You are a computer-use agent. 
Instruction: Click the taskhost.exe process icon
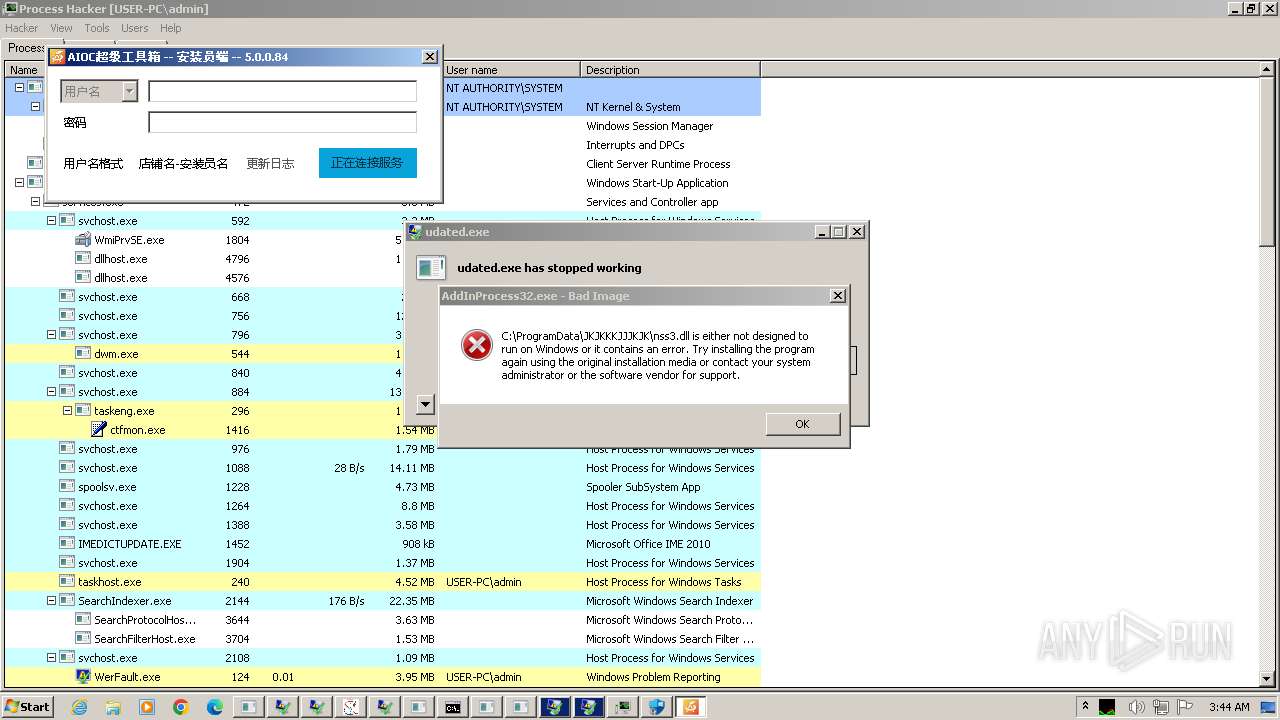click(x=67, y=582)
